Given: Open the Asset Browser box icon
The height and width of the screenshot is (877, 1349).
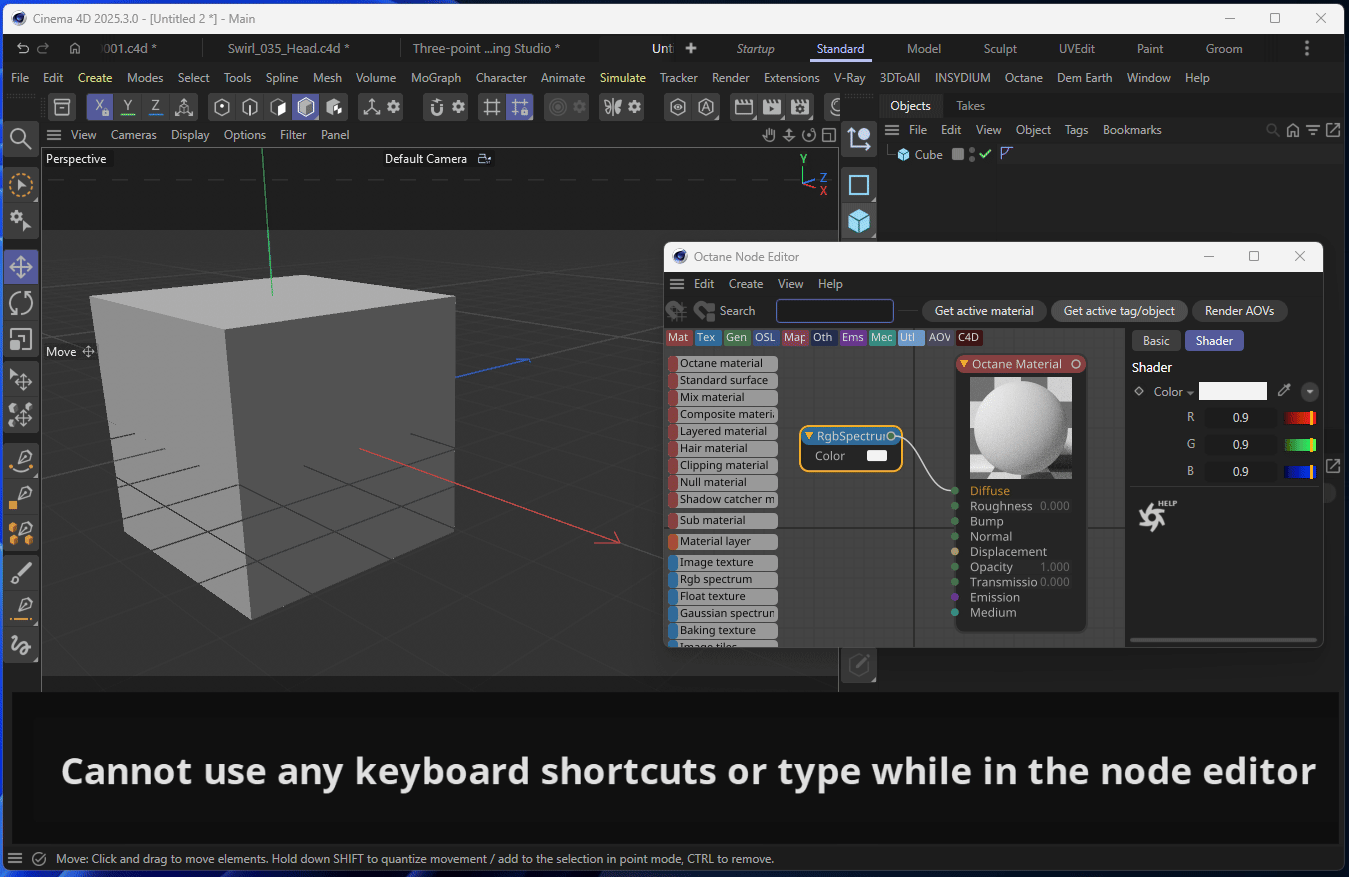Looking at the screenshot, I should click(63, 107).
